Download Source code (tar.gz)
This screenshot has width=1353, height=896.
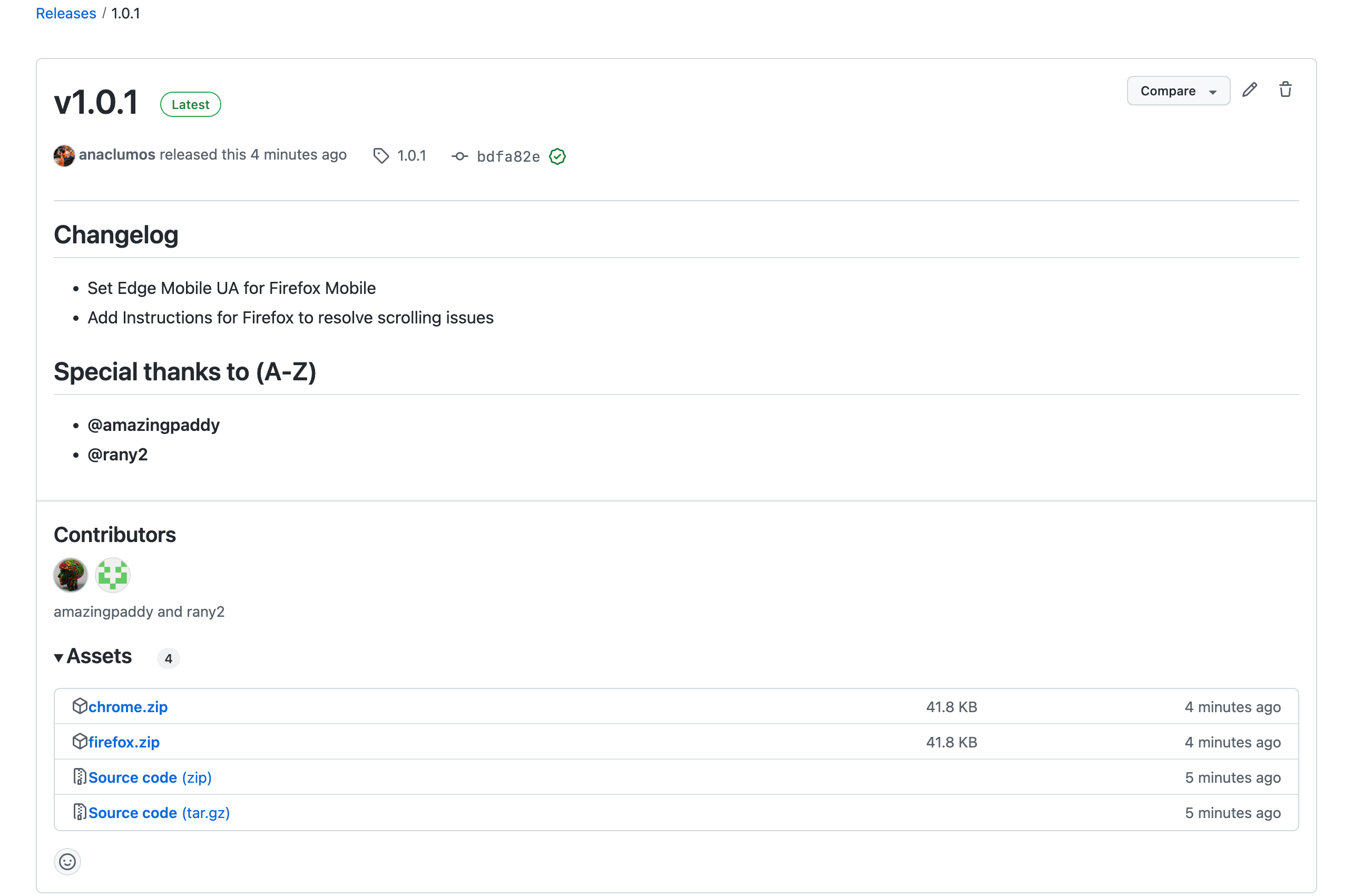159,813
